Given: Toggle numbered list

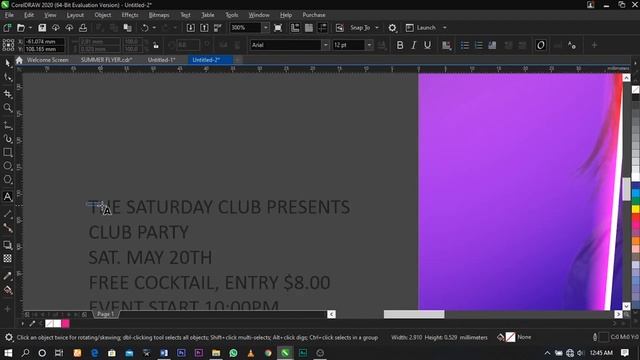Looking at the screenshot, I should (x=478, y=45).
